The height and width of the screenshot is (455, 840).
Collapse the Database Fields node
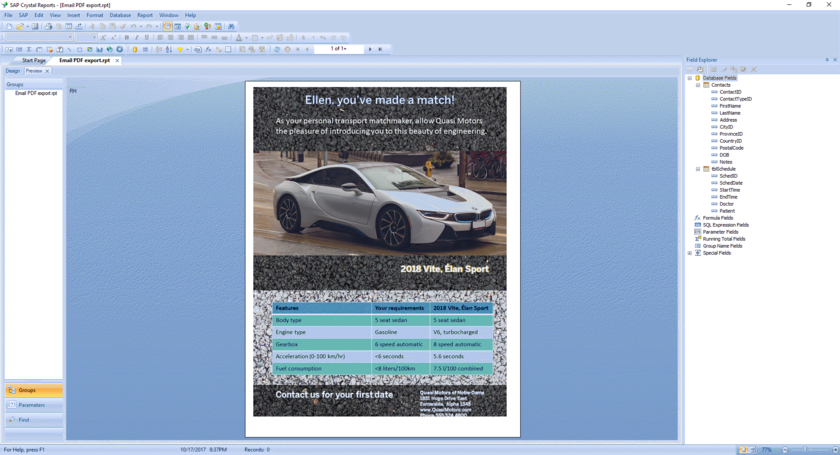pos(690,78)
